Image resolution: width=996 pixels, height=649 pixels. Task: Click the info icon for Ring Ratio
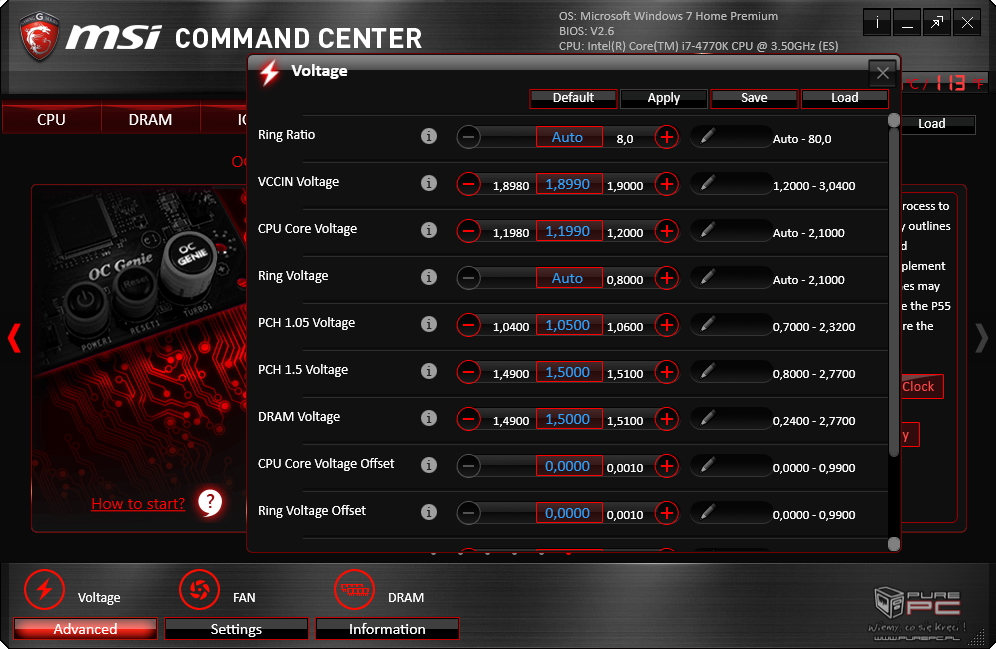click(x=429, y=136)
